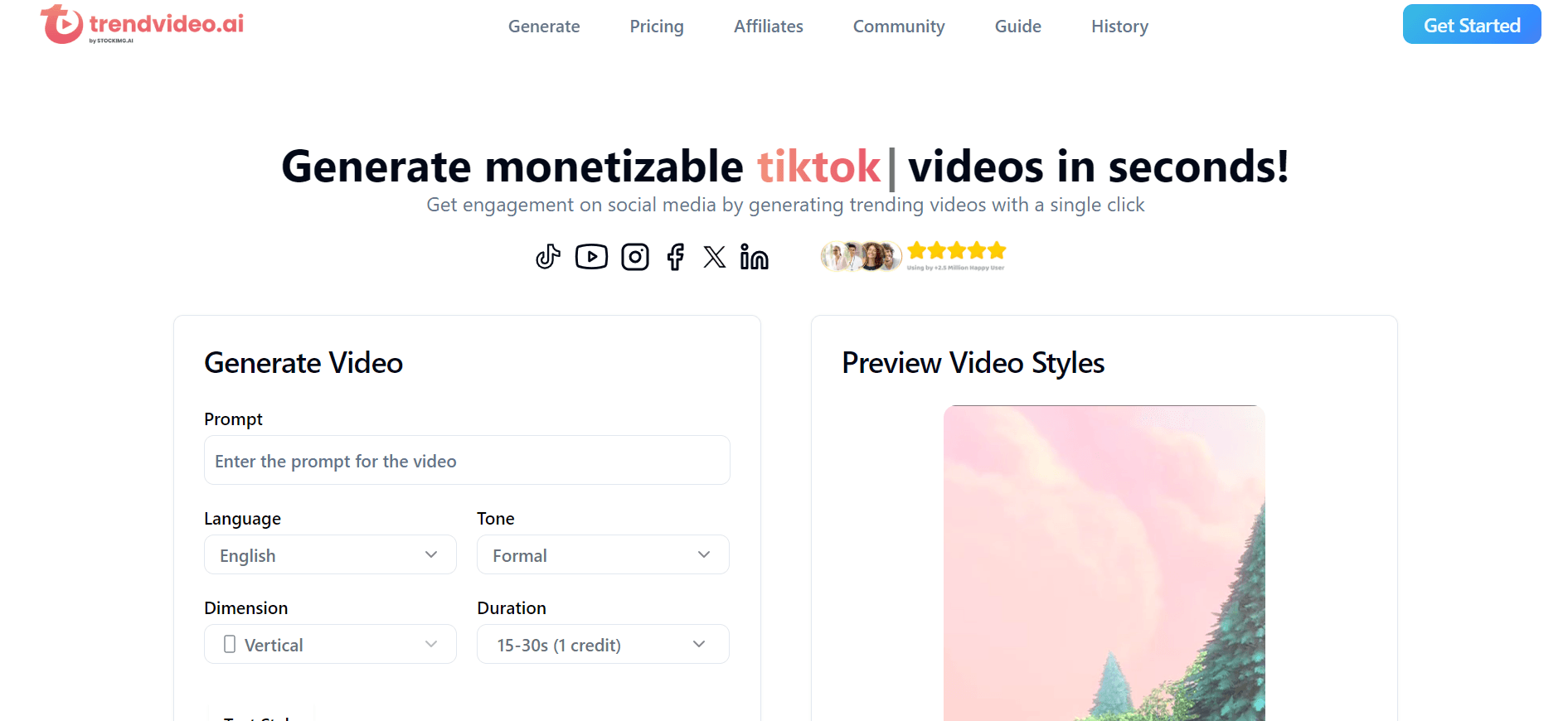The image size is (1568, 721).
Task: Open the Tone dropdown showing Formal
Action: (x=603, y=554)
